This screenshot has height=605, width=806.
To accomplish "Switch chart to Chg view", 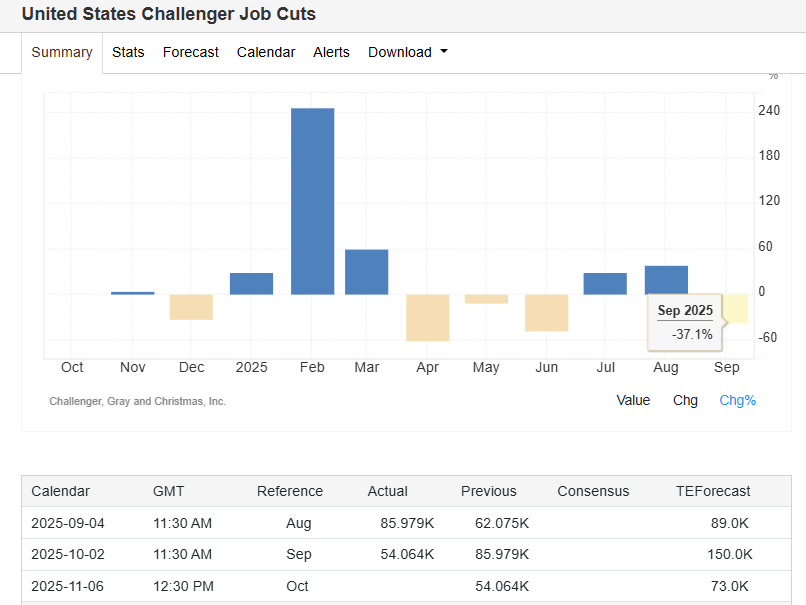I will pyautogui.click(x=685, y=400).
